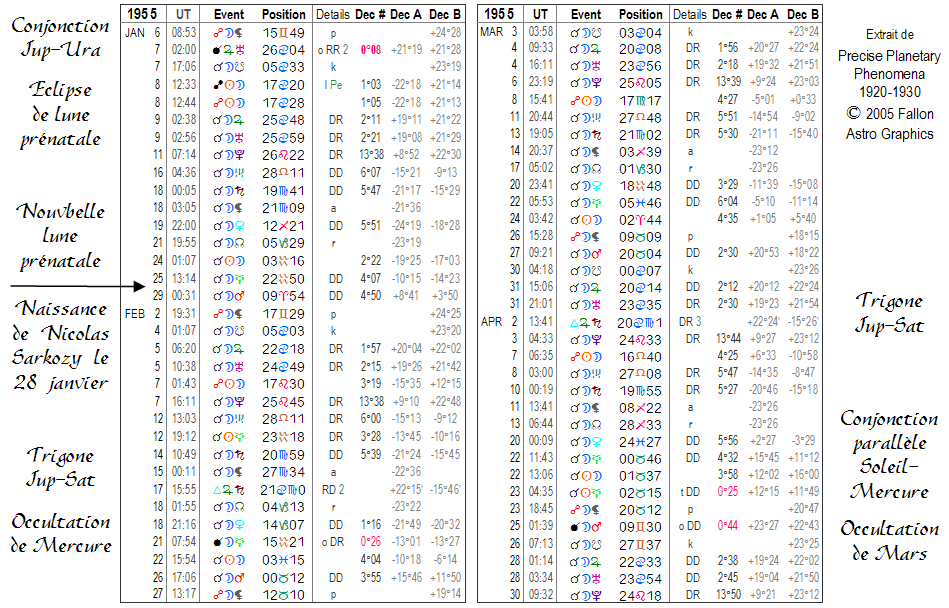This screenshot has height=608, width=949.
Task: Click the 'Conjonction Jup-Ura' annotation
Action: [x=60, y=38]
